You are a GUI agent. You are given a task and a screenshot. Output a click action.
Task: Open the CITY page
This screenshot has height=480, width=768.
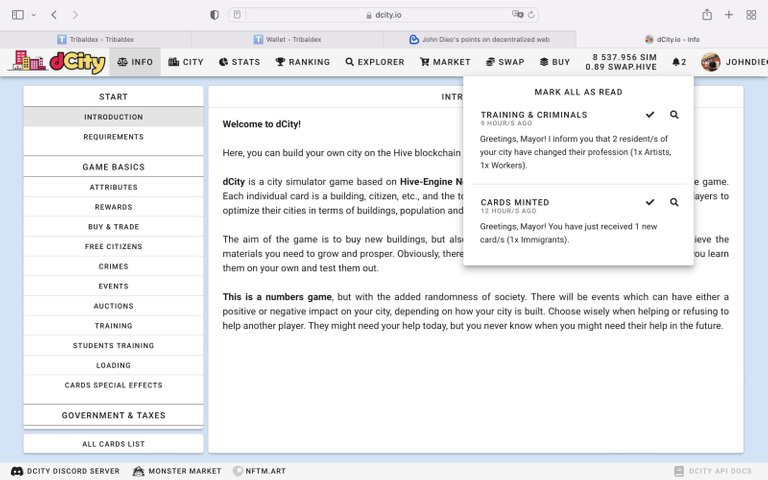coord(186,62)
